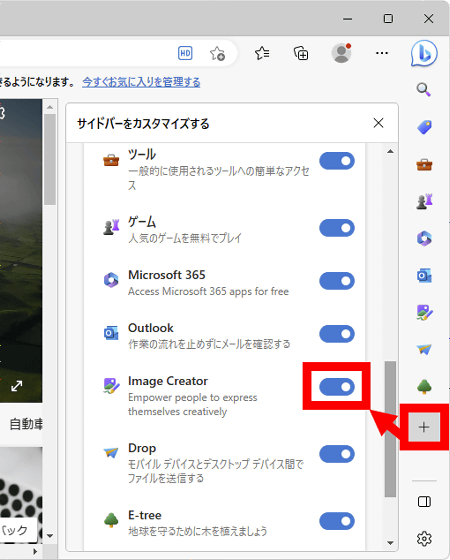Click the Microsoft 365 icon in the list
Image resolution: width=450 pixels, height=560 pixels.
pos(111,280)
